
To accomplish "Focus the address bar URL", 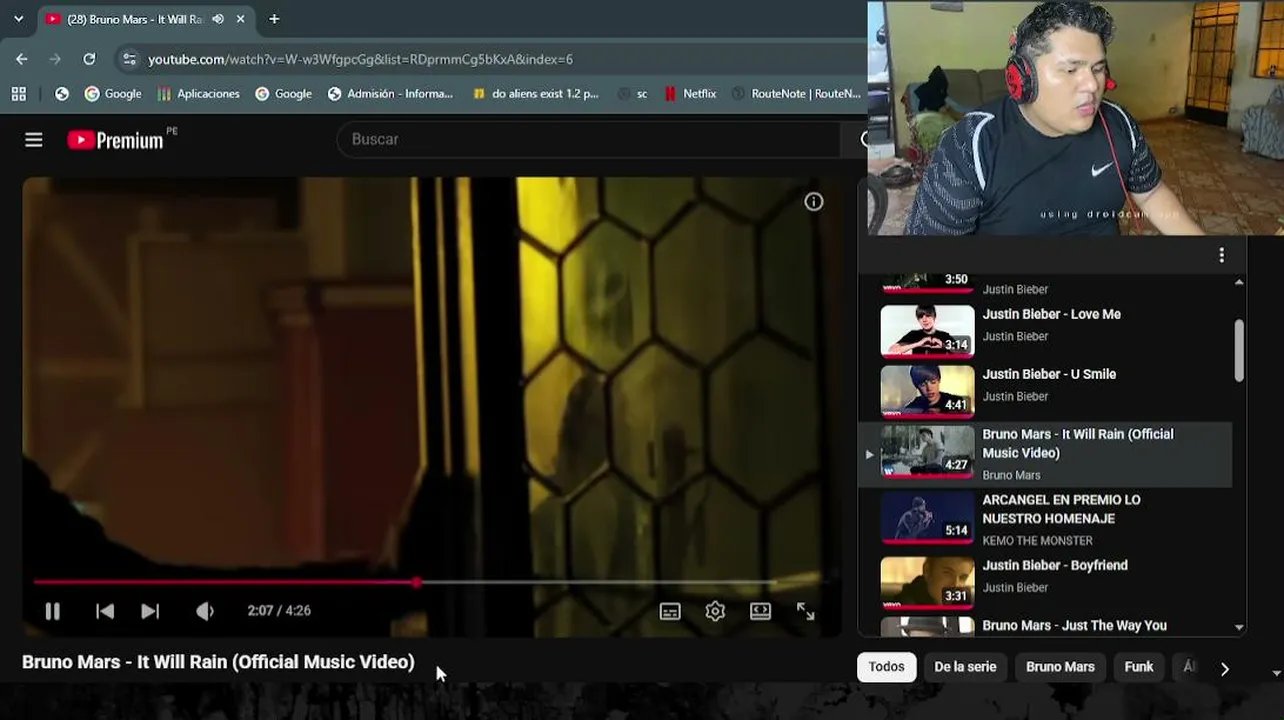I will point(360,59).
